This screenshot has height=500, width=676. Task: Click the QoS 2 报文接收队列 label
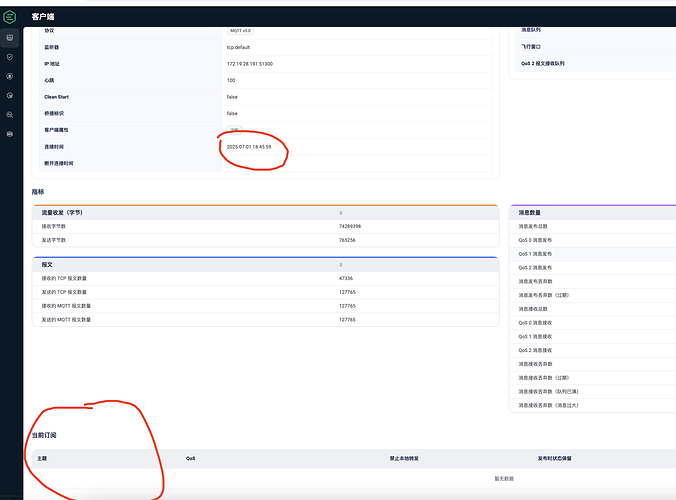(x=542, y=63)
